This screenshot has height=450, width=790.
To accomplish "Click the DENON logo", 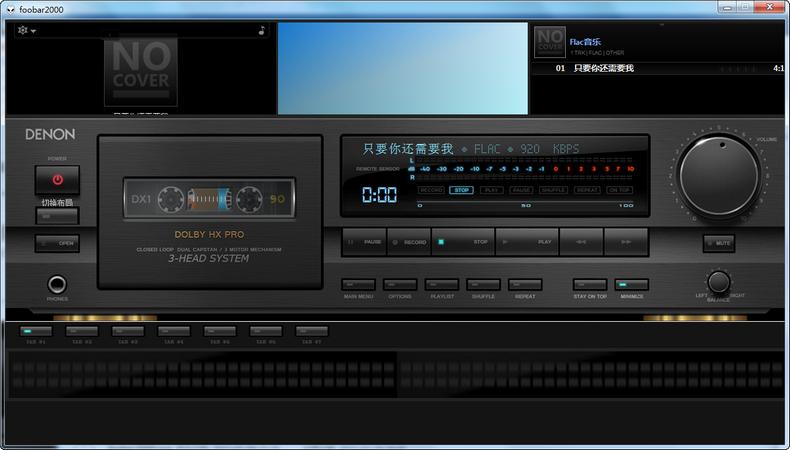I will coord(50,134).
